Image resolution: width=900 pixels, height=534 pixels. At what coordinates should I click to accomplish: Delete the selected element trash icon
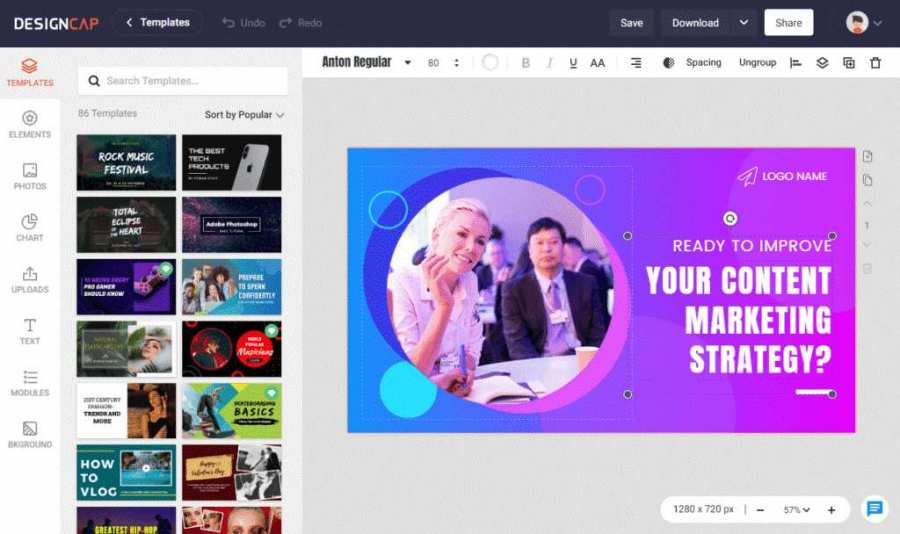pos(875,63)
